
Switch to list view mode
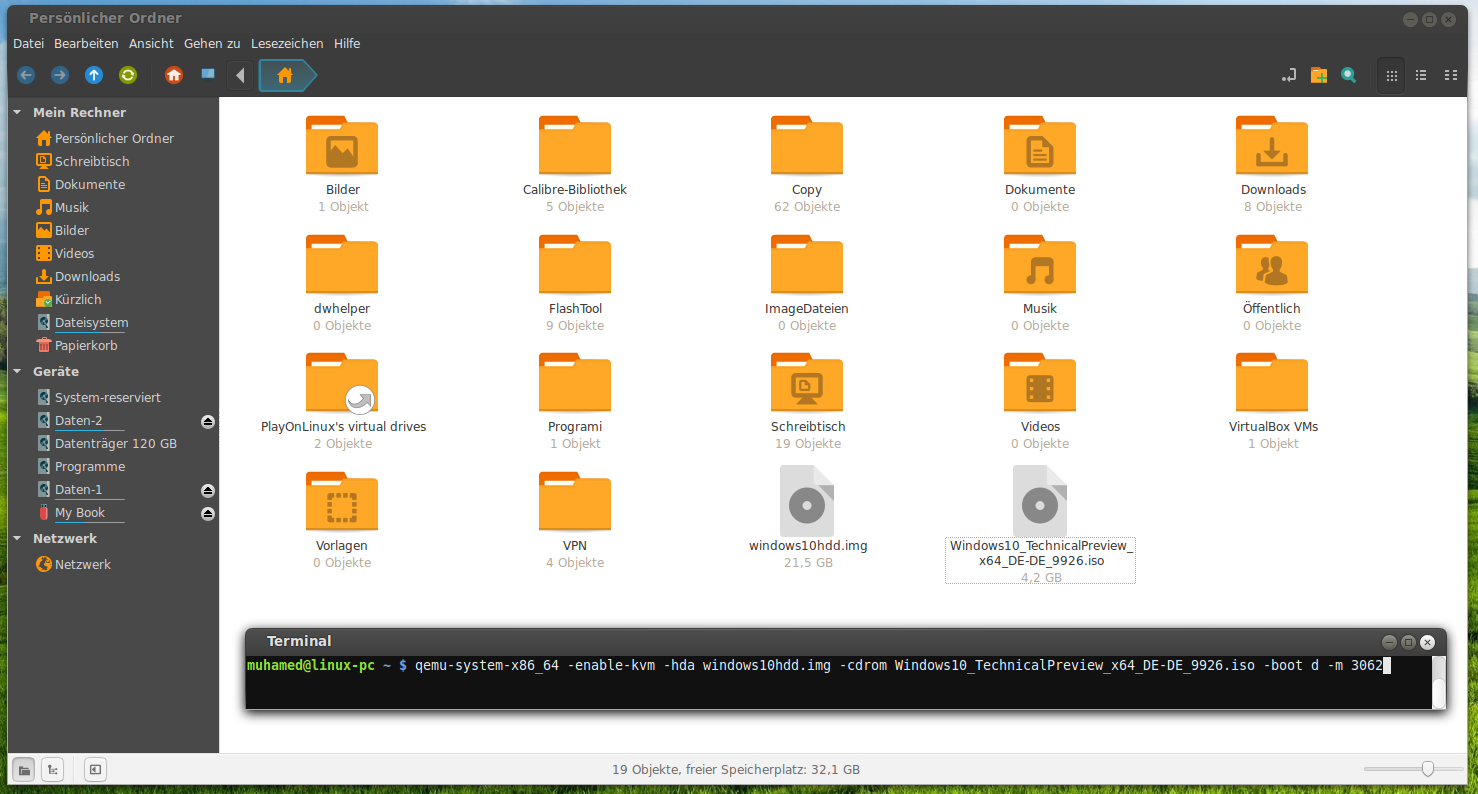[1421, 75]
